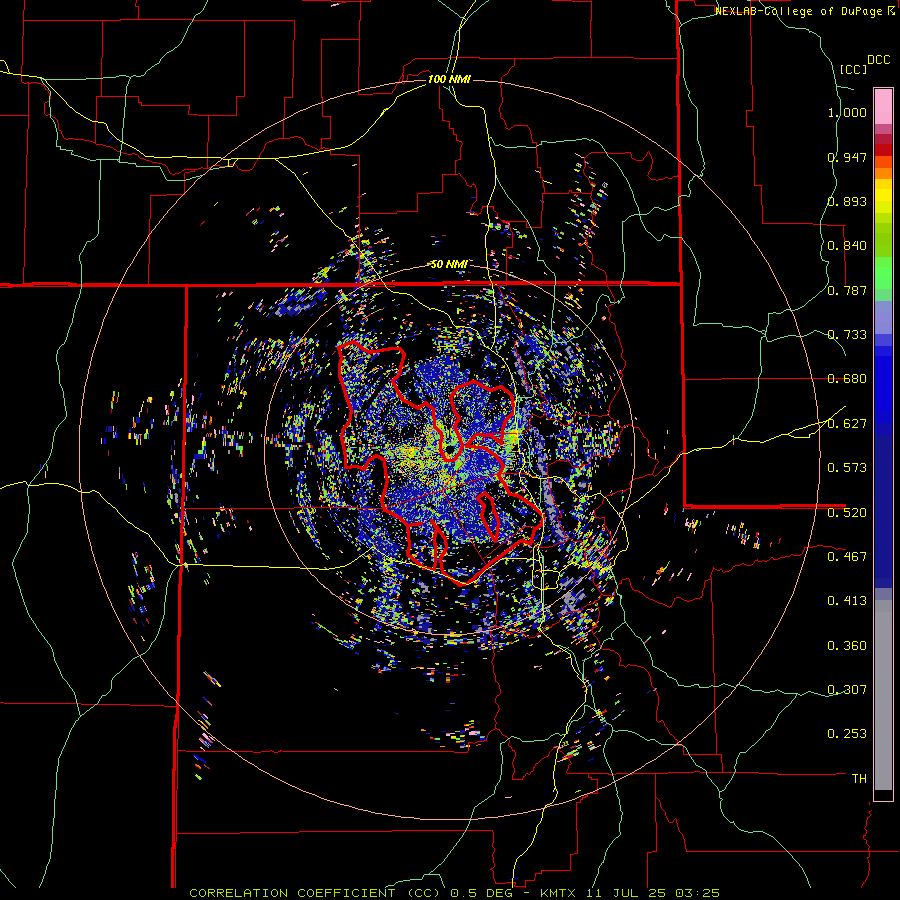Viewport: 900px width, 900px height.
Task: Click the 1.000 scale value
Action: [x=847, y=112]
